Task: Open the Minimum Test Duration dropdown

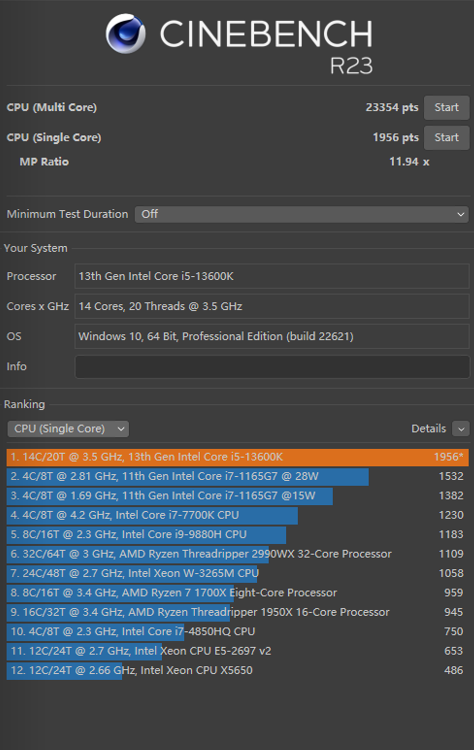Action: [x=301, y=214]
